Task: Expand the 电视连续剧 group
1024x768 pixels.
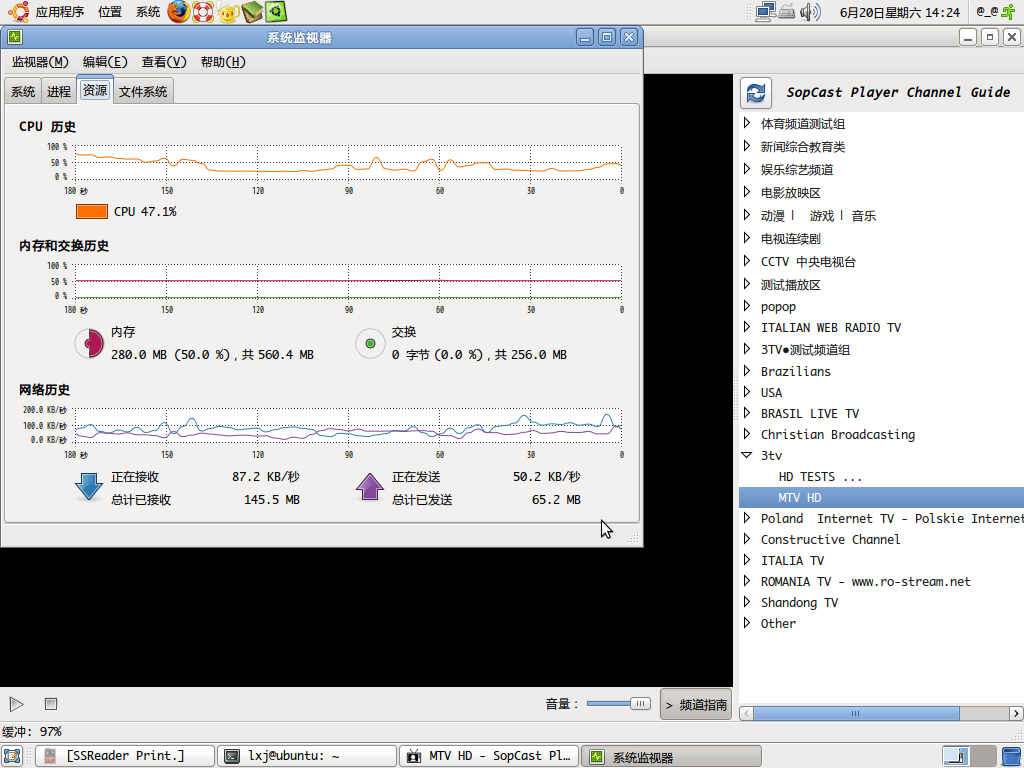Action: pos(747,237)
